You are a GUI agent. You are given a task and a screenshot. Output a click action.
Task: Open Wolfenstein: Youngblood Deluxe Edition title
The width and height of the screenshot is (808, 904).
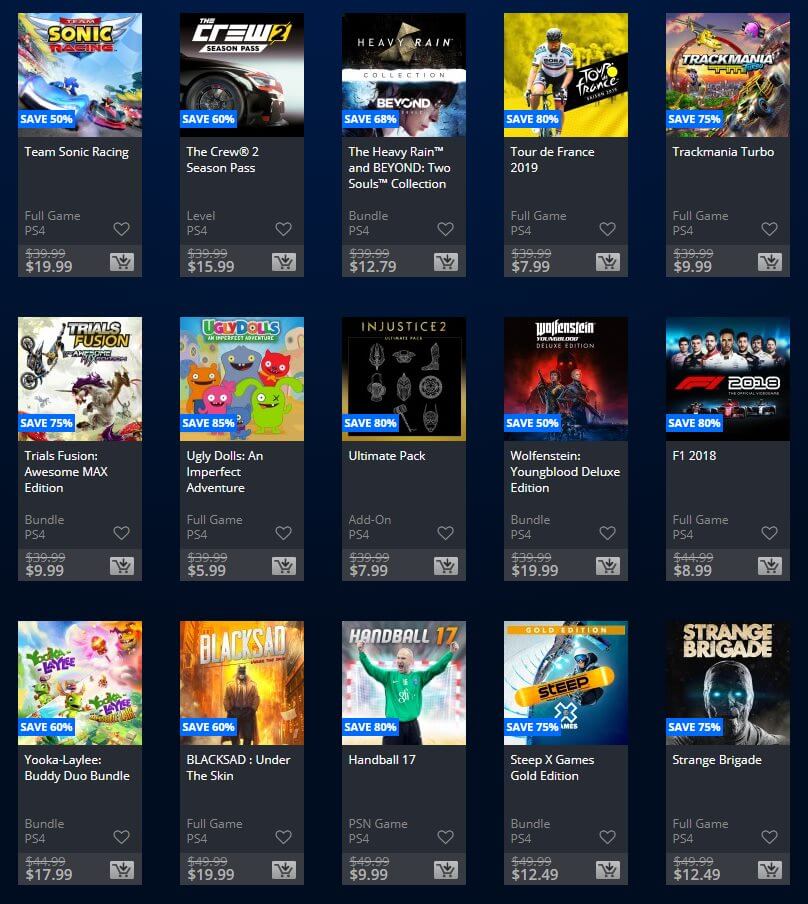click(565, 472)
